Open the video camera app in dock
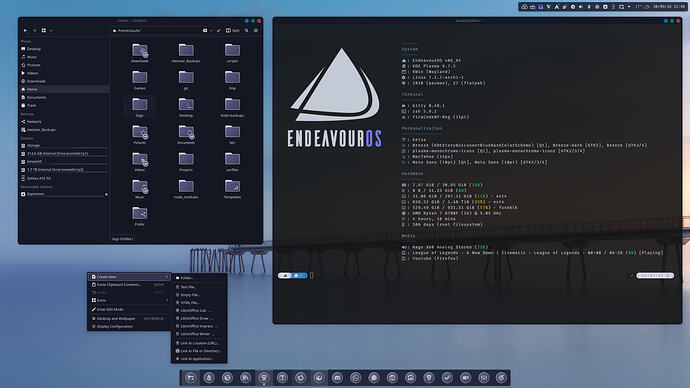690x388 pixels. point(466,377)
